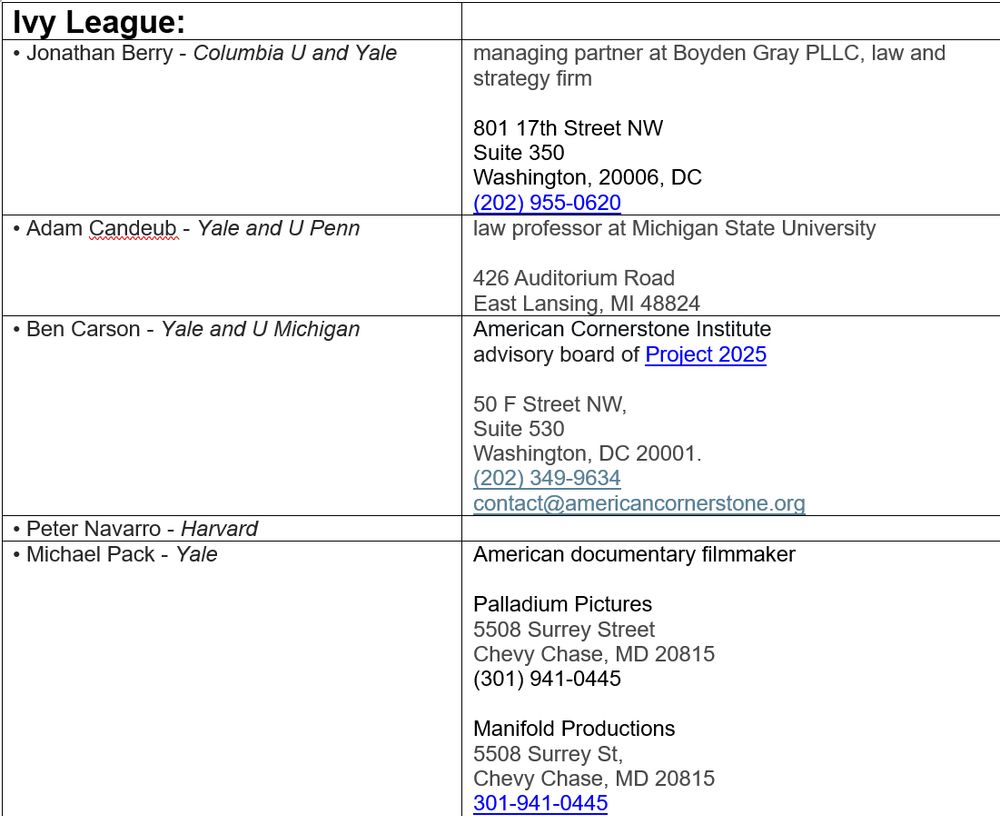Click the empty cell right of Ivy League heading

pyautogui.click(x=731, y=21)
